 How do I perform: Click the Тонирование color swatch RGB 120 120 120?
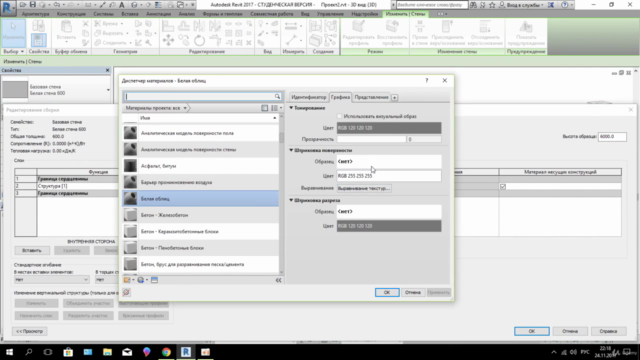point(389,128)
